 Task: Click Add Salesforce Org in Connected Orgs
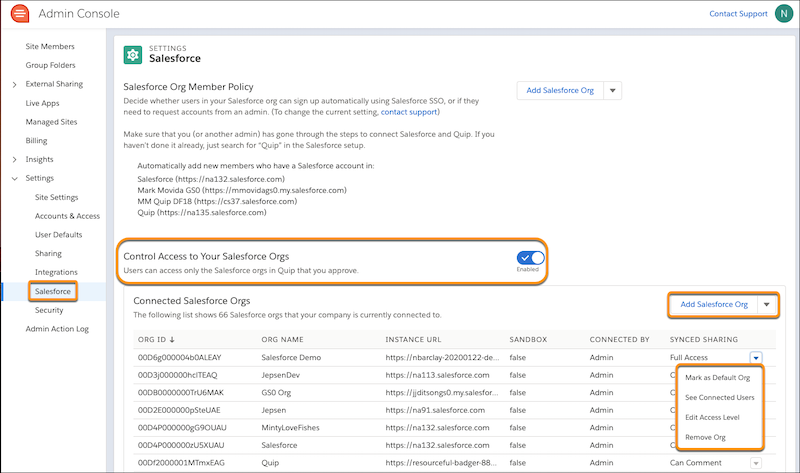point(714,305)
